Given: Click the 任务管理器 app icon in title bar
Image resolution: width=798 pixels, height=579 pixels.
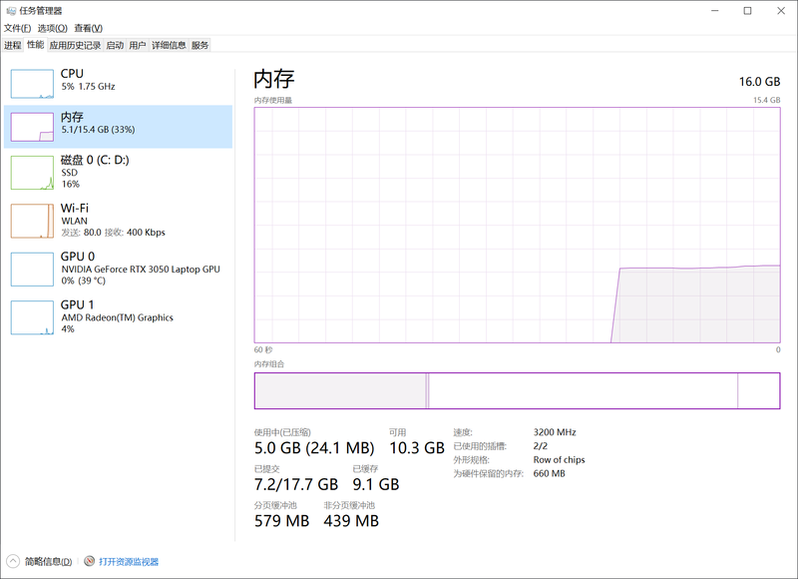Looking at the screenshot, I should click(x=10, y=10).
